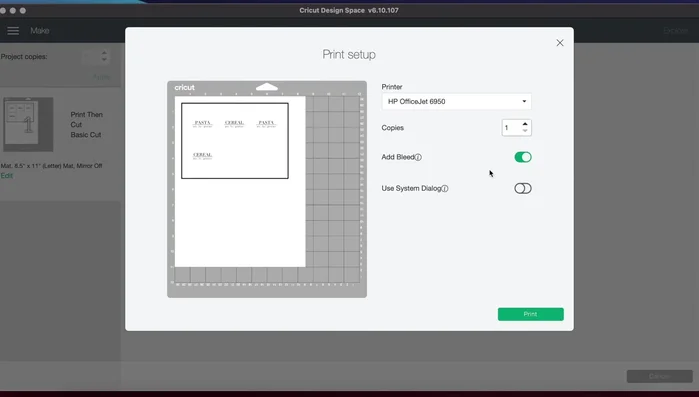The width and height of the screenshot is (699, 397).
Task: Click the green Print button
Action: [x=530, y=314]
